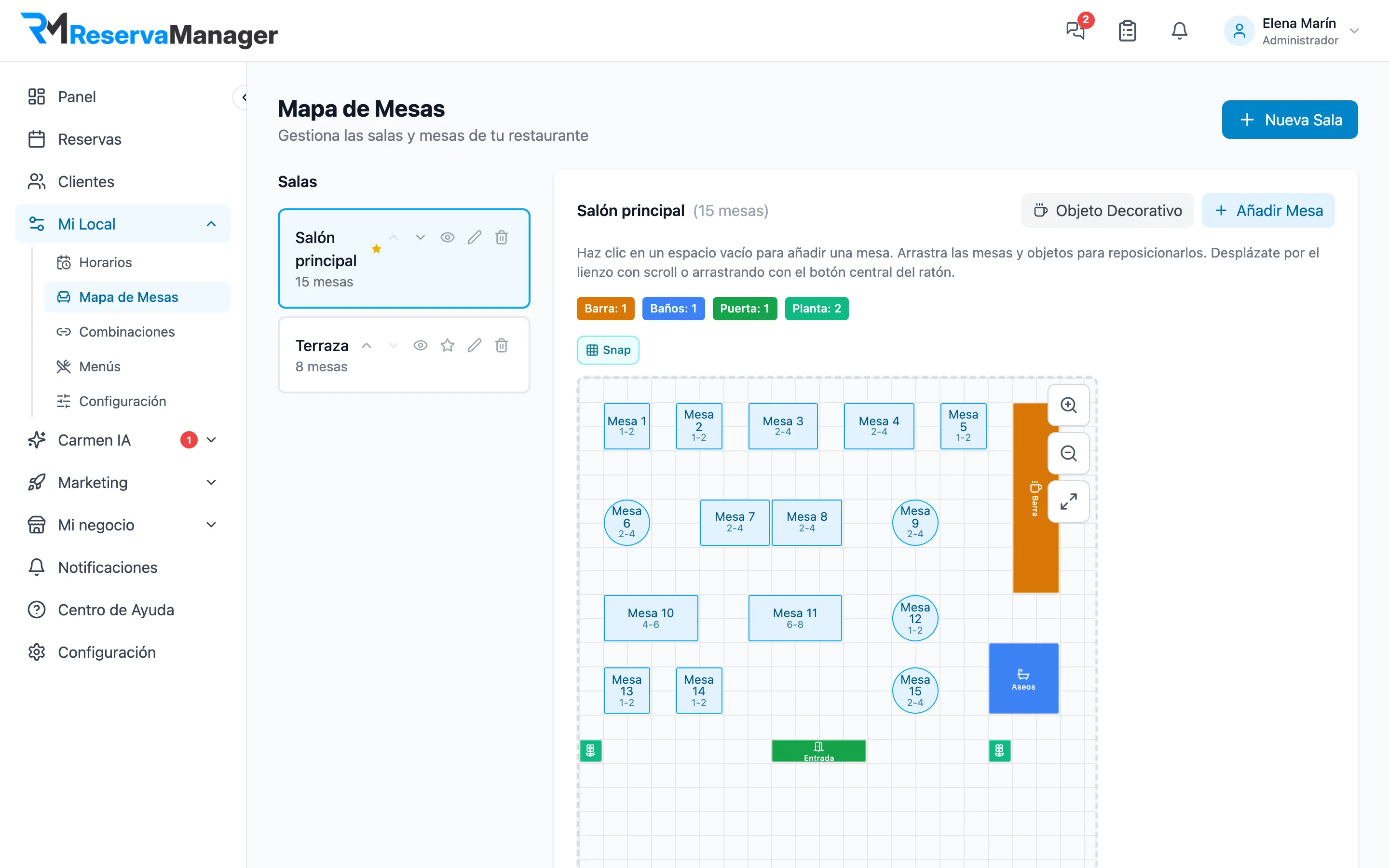Viewport: 1389px width, 868px height.
Task: Move Salón principal down in the list
Action: point(420,237)
